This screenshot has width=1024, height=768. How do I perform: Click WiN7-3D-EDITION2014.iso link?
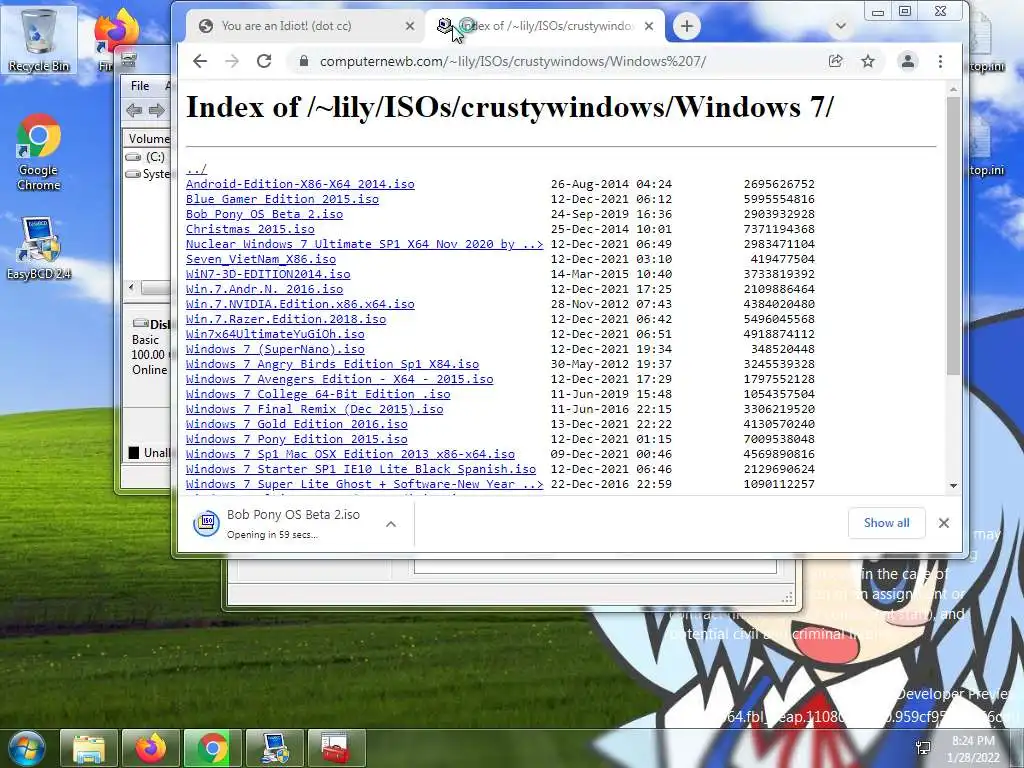pos(268,274)
